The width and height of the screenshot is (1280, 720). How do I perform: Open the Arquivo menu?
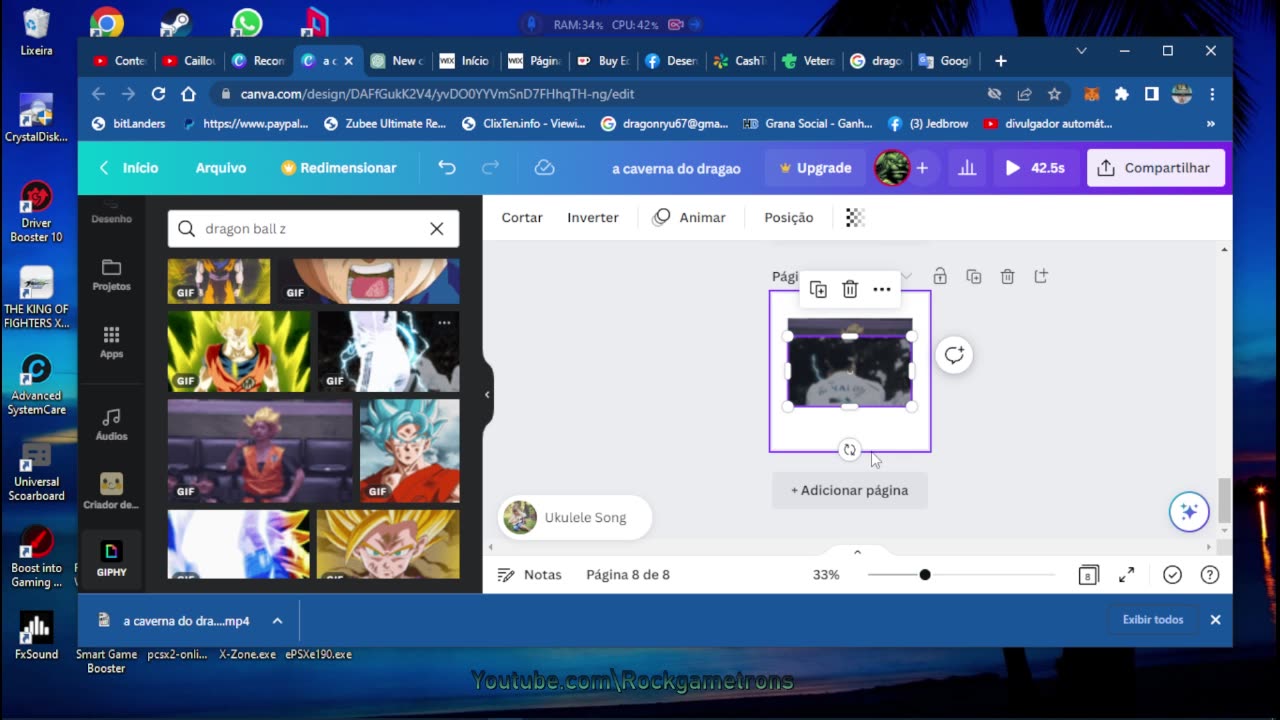point(221,168)
